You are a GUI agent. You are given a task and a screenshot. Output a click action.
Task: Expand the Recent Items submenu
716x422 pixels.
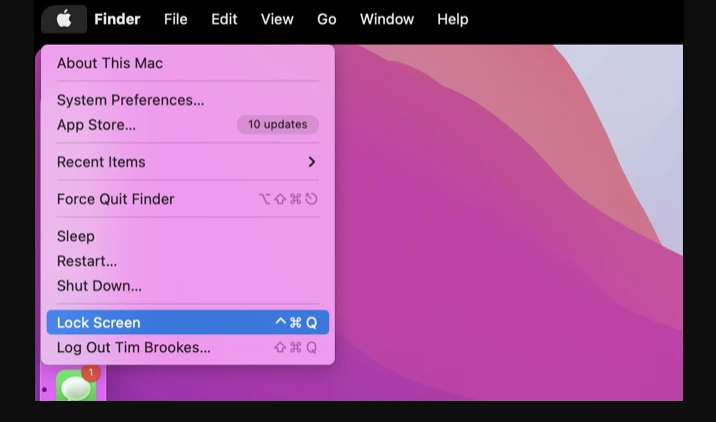tap(188, 162)
